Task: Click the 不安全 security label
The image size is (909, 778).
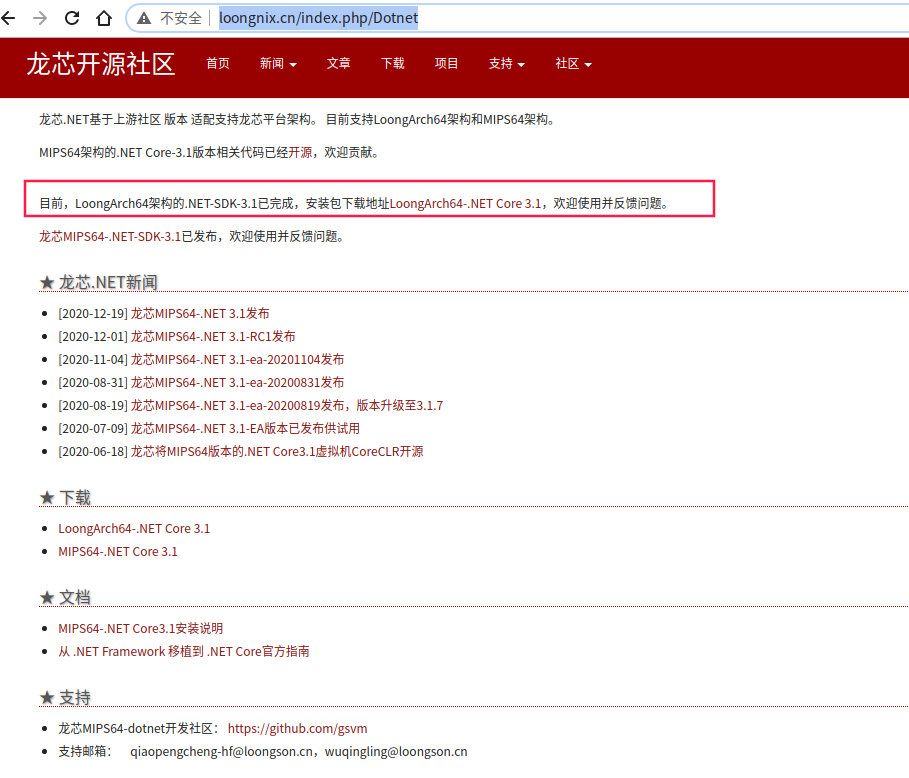Action: click(181, 18)
